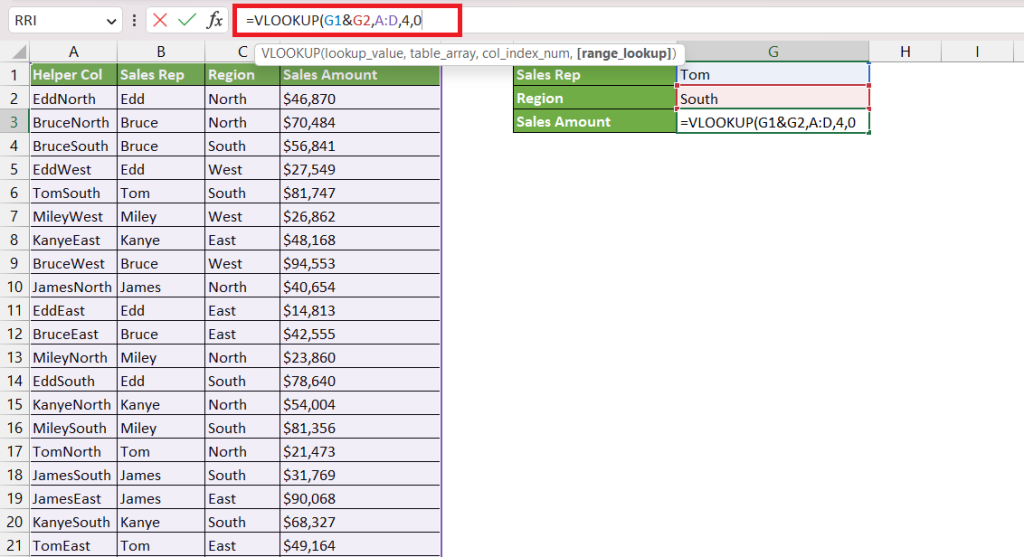The width and height of the screenshot is (1024, 557).
Task: Click the Sales Amount header cell in D1
Action: coord(360,75)
